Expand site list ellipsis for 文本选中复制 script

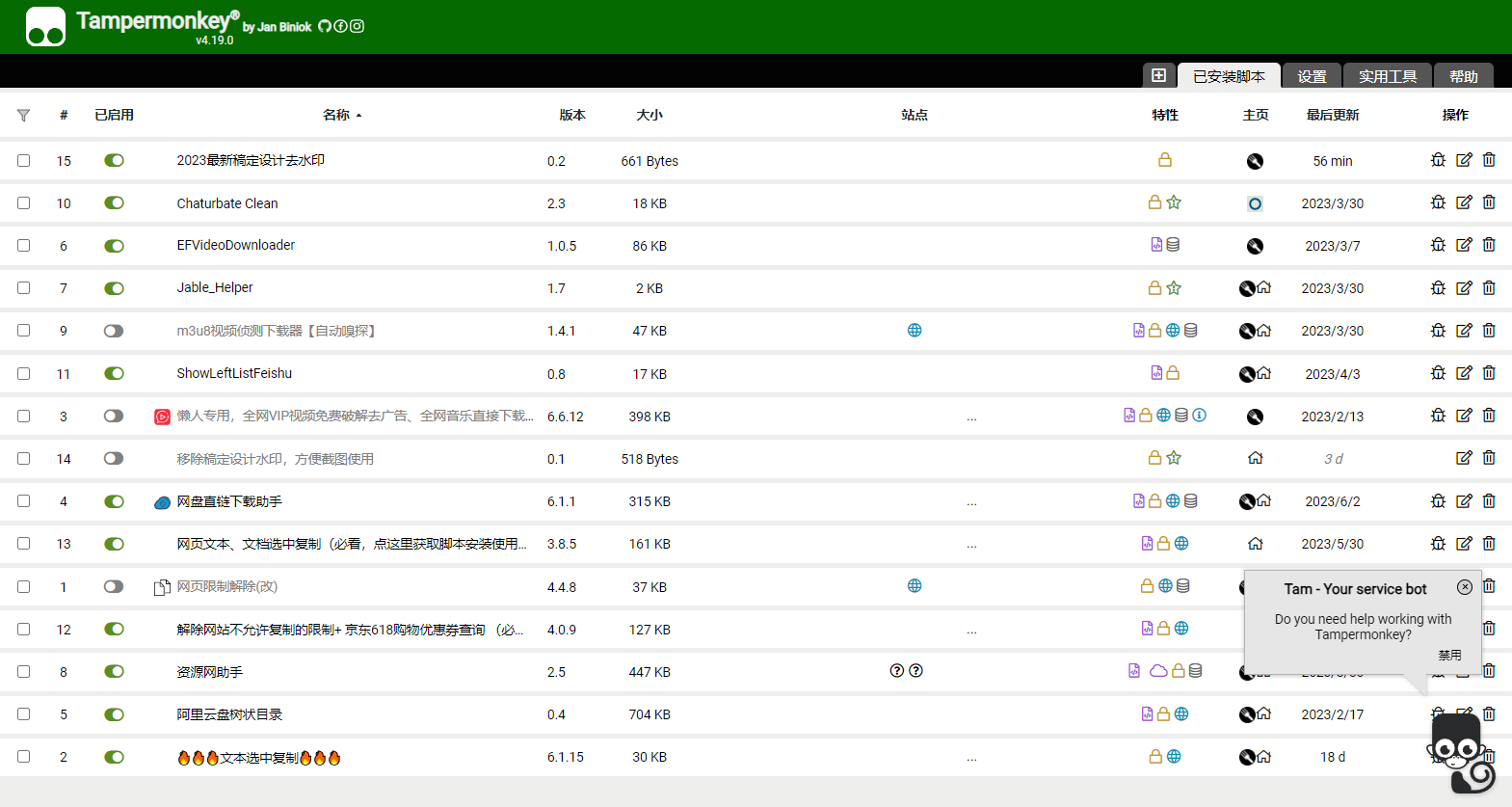click(971, 759)
